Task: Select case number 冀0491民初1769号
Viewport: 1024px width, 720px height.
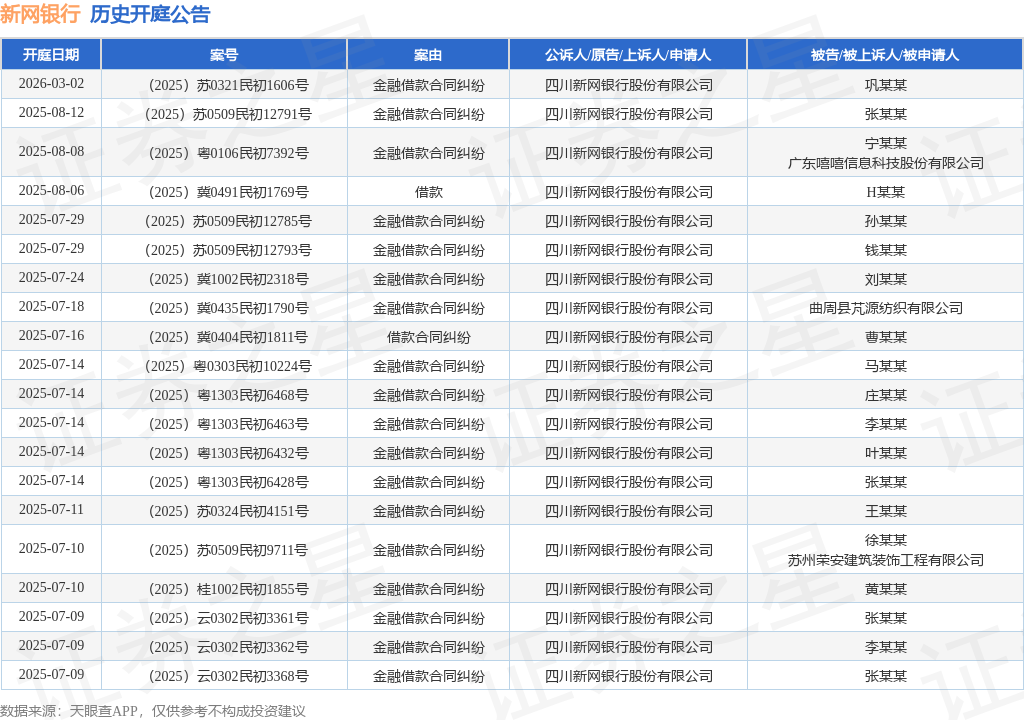Action: (229, 192)
